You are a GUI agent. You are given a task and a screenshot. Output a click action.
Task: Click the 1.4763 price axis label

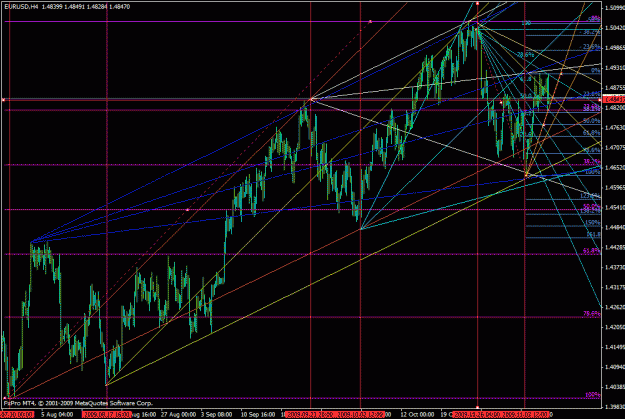click(x=615, y=128)
